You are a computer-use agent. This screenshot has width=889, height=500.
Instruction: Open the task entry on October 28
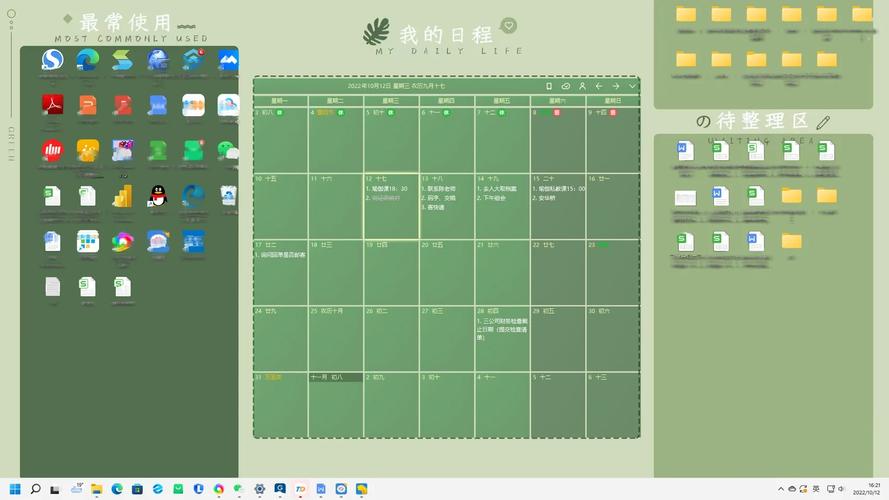pyautogui.click(x=502, y=329)
